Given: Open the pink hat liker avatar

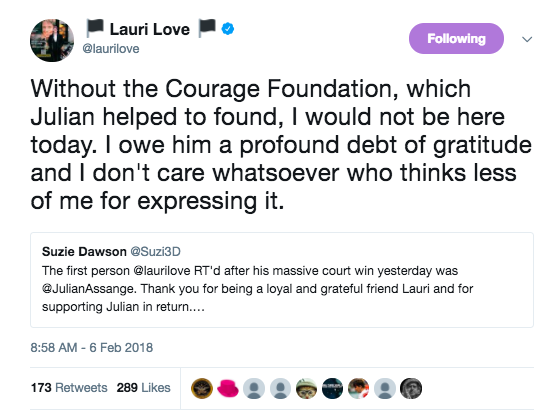Looking at the screenshot, I should [x=228, y=388].
